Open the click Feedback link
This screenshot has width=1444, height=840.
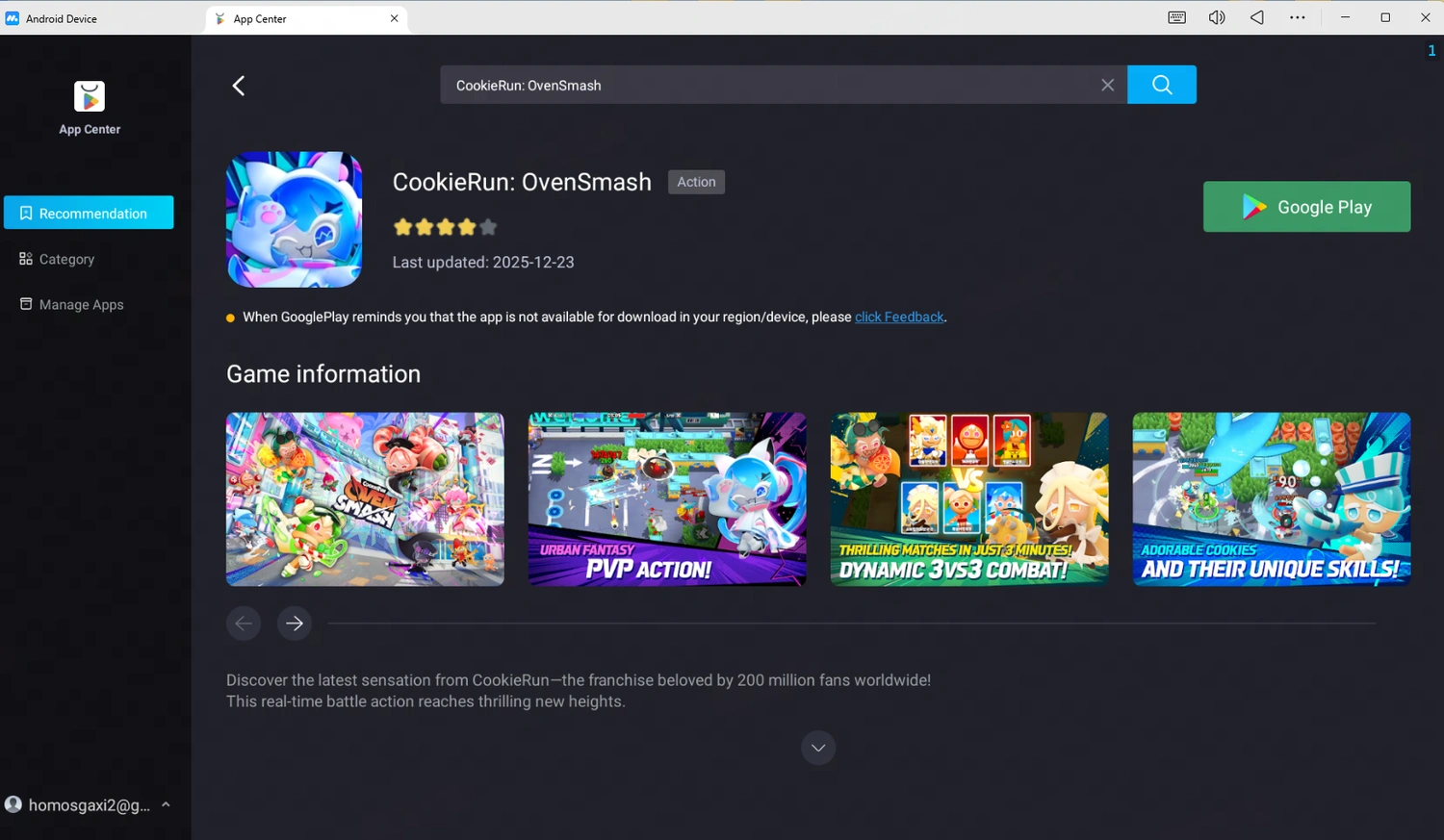pos(898,317)
